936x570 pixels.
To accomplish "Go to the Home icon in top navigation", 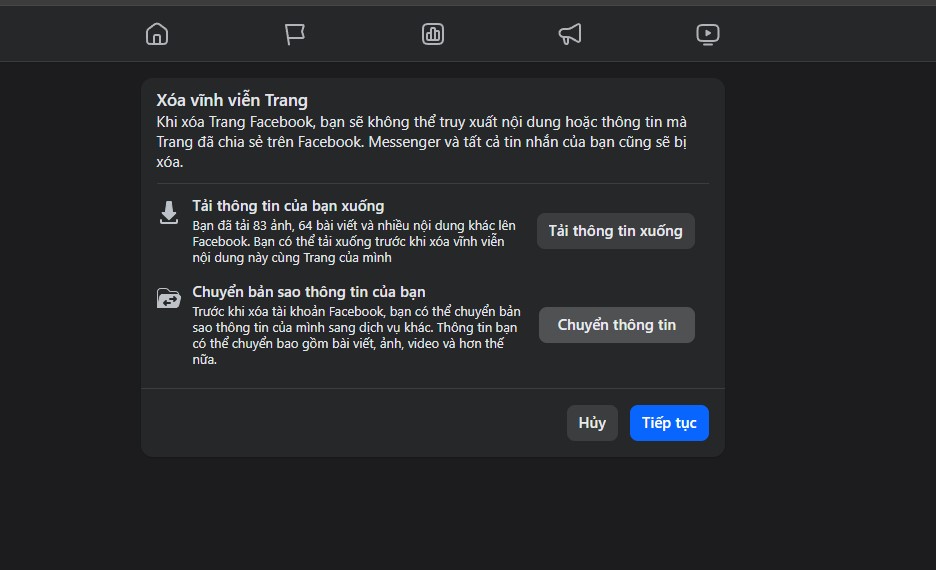I will click(157, 34).
